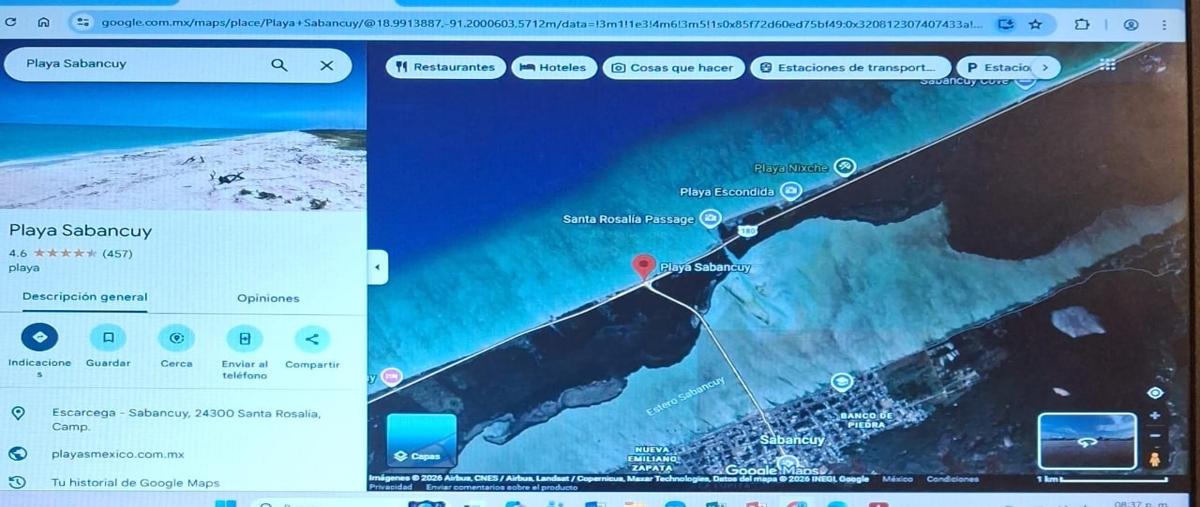This screenshot has width=1200, height=507.
Task: Select Santa Rosalía Passage marker
Action: 710,218
